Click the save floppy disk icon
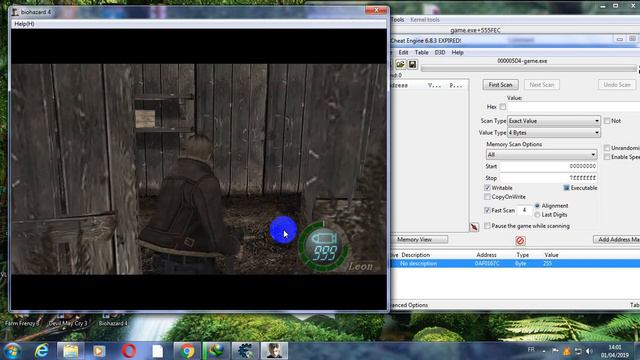The width and height of the screenshot is (640, 360). (x=412, y=64)
